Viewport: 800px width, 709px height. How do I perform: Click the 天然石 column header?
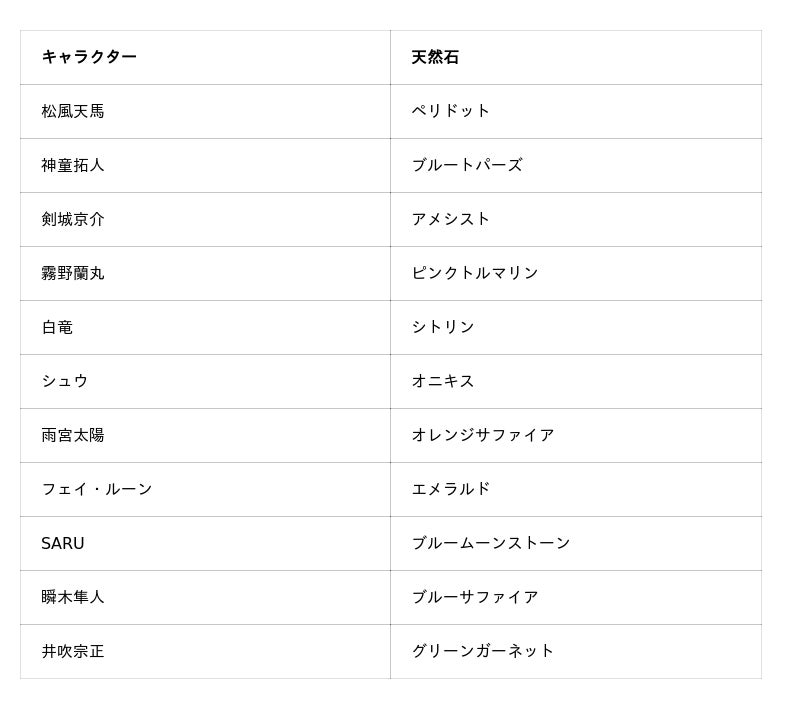coord(435,57)
